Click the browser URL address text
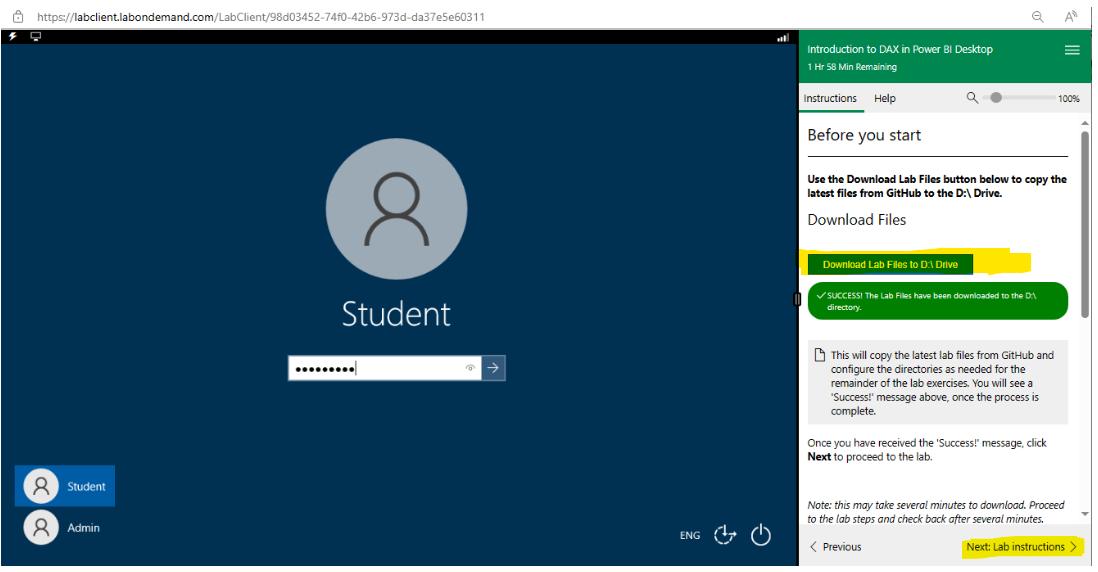1098x572 pixels. click(x=260, y=17)
